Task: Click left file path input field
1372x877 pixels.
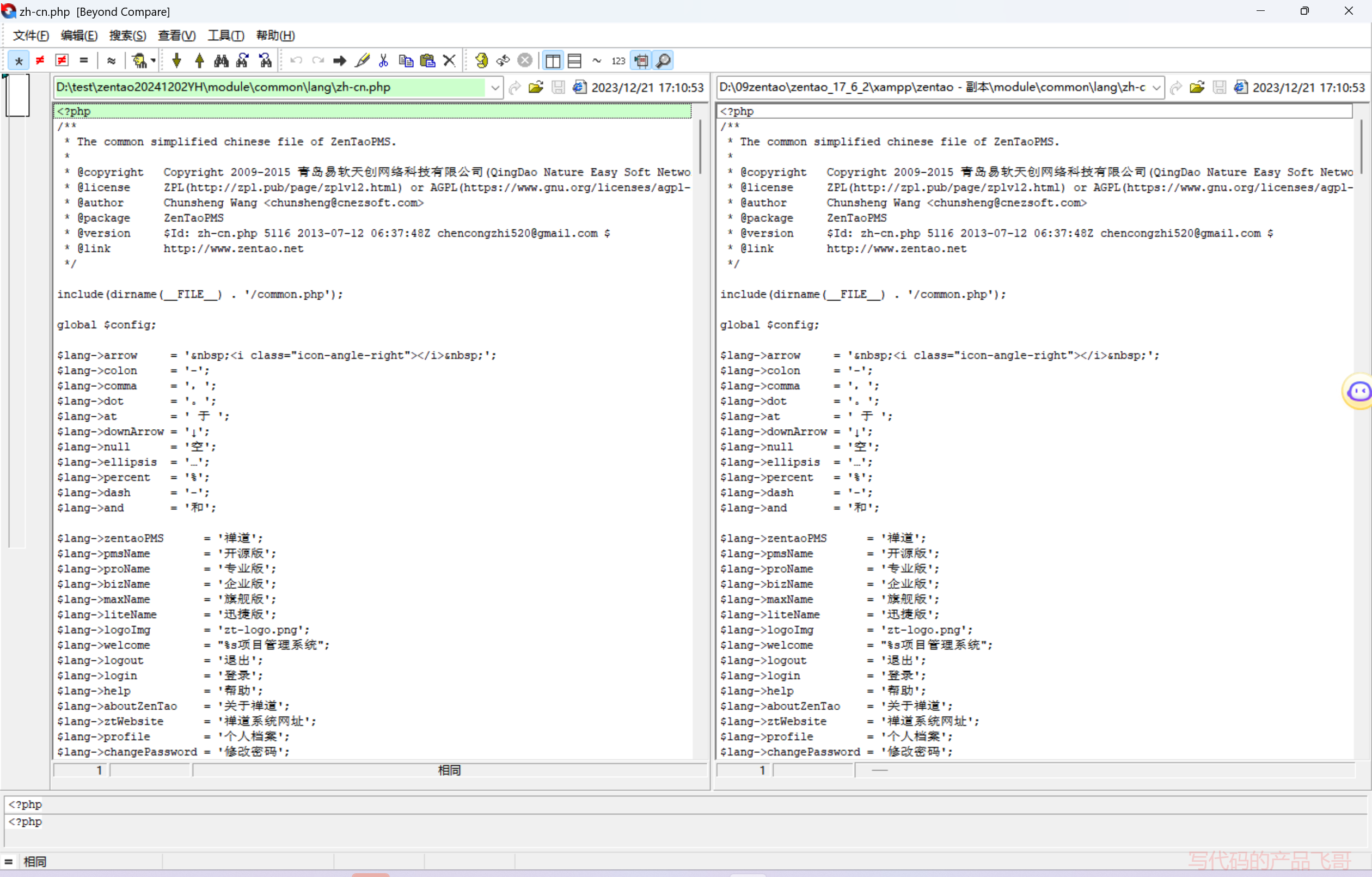Action: [x=269, y=87]
